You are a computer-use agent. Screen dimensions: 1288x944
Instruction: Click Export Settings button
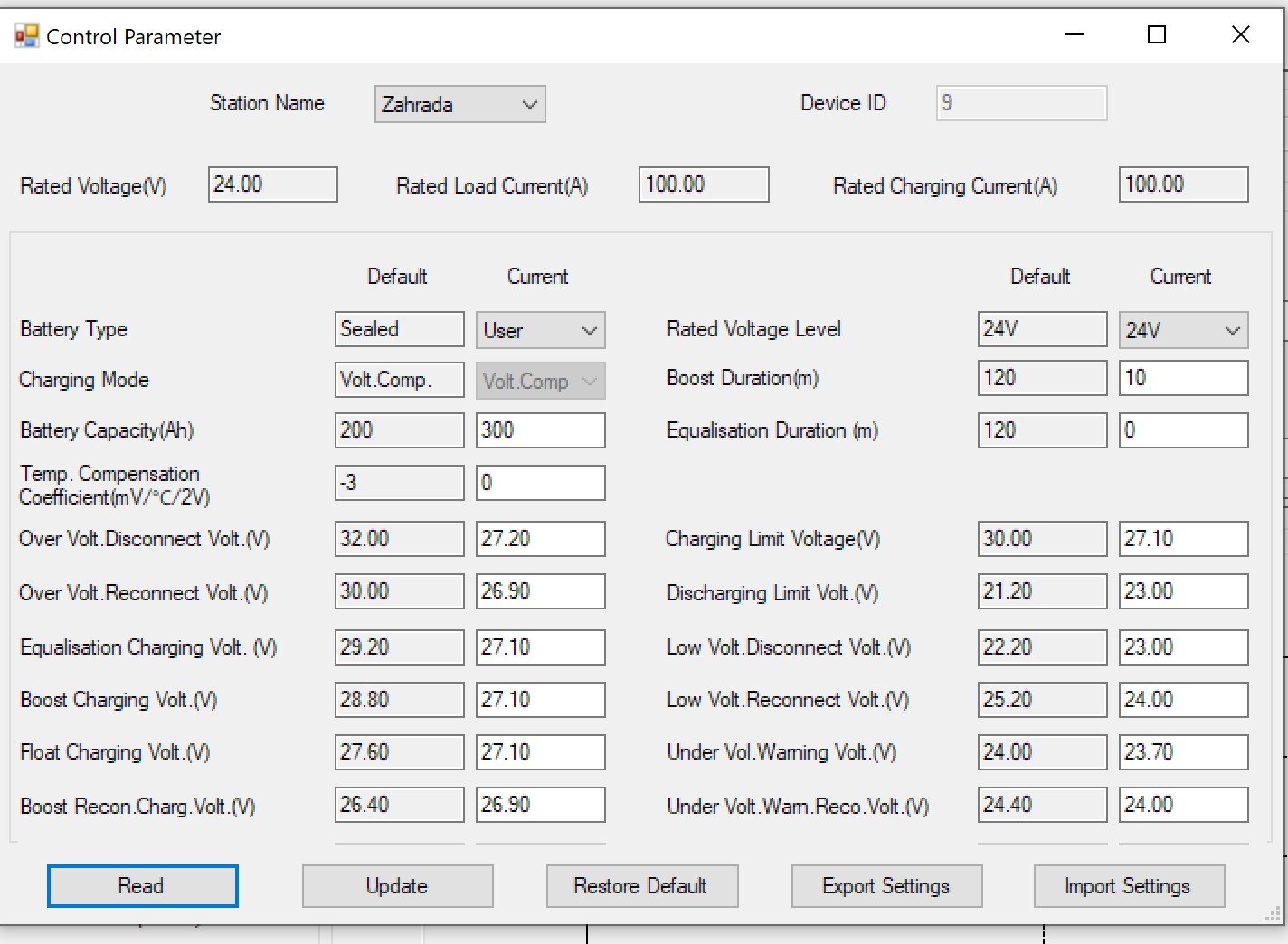click(x=885, y=886)
